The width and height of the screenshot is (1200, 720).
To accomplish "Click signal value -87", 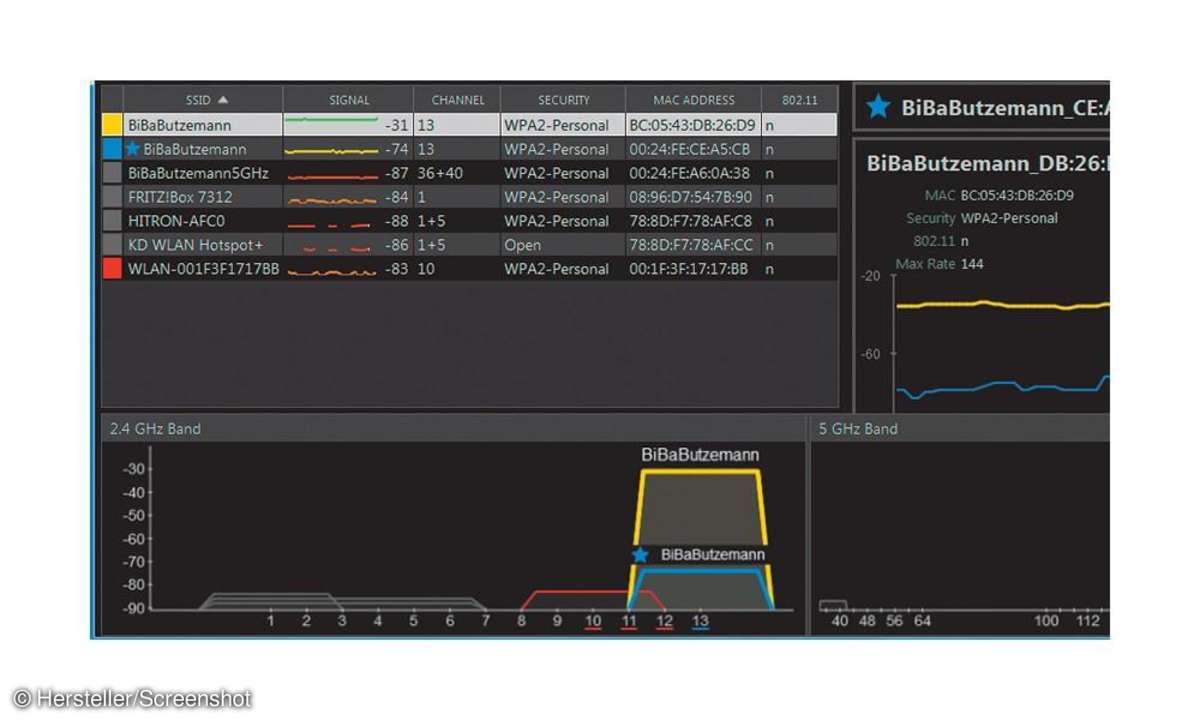I will (396, 173).
